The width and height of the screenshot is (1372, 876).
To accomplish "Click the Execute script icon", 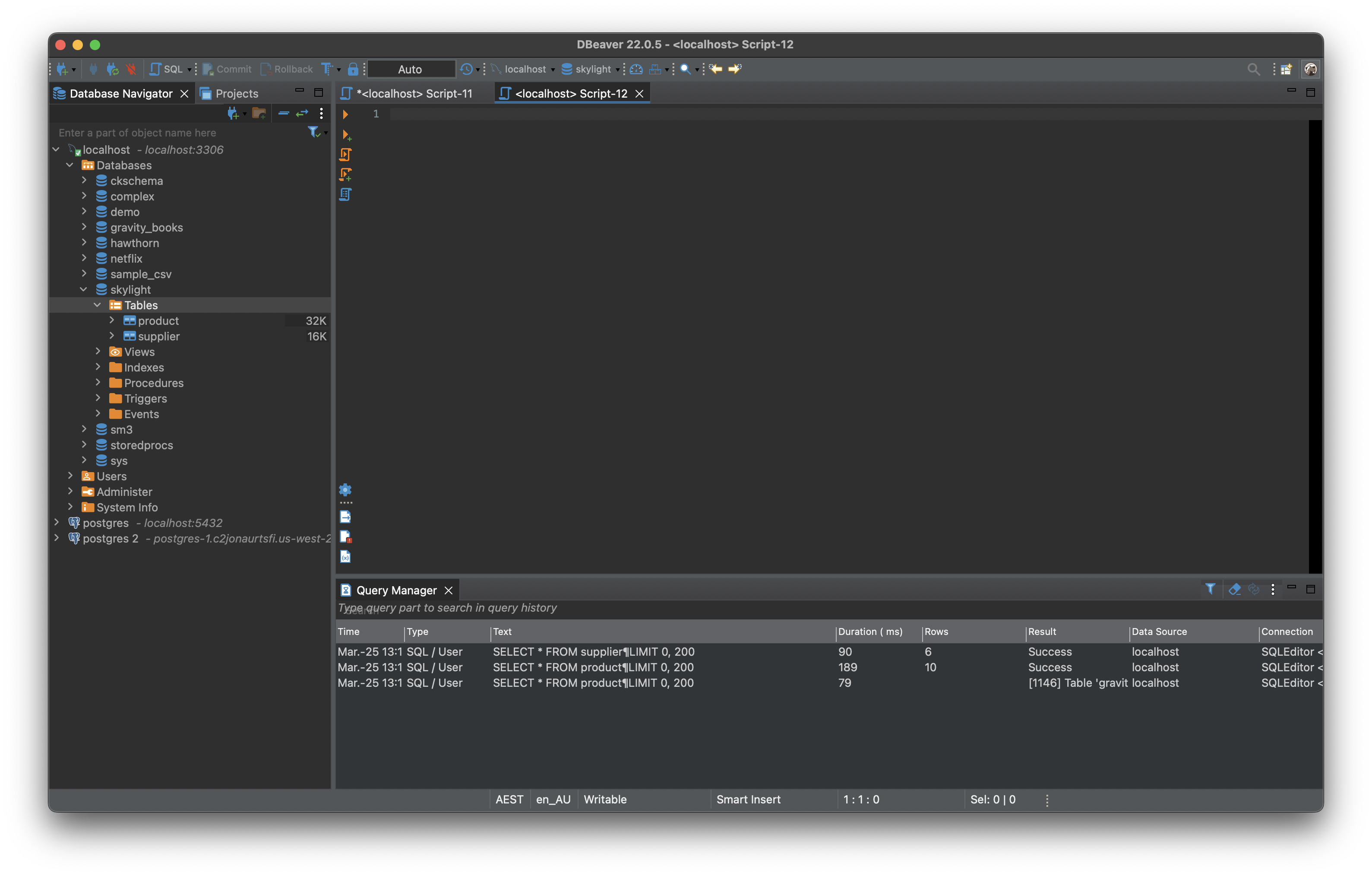I will pos(345,155).
